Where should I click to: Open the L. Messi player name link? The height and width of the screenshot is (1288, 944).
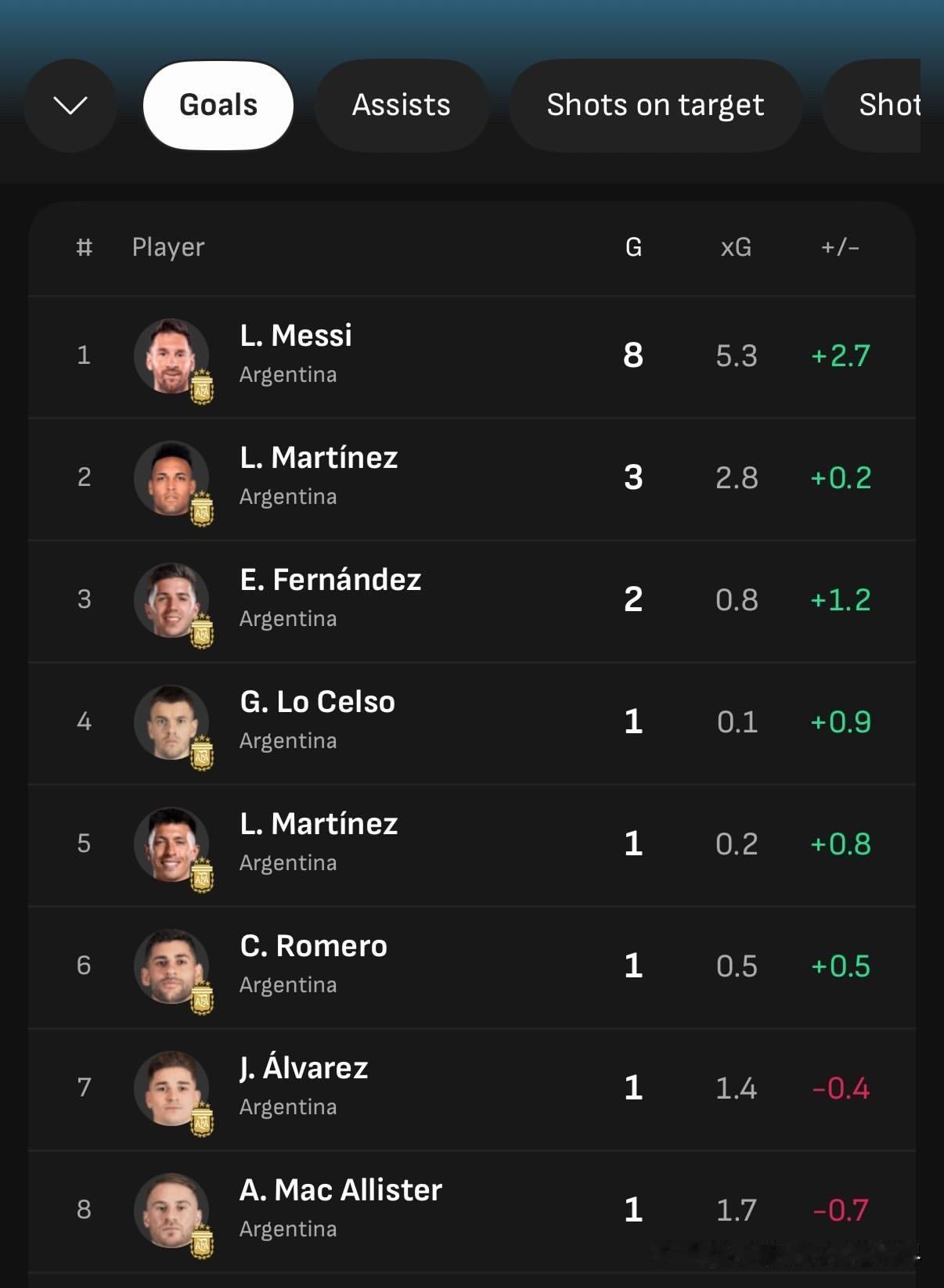(296, 336)
